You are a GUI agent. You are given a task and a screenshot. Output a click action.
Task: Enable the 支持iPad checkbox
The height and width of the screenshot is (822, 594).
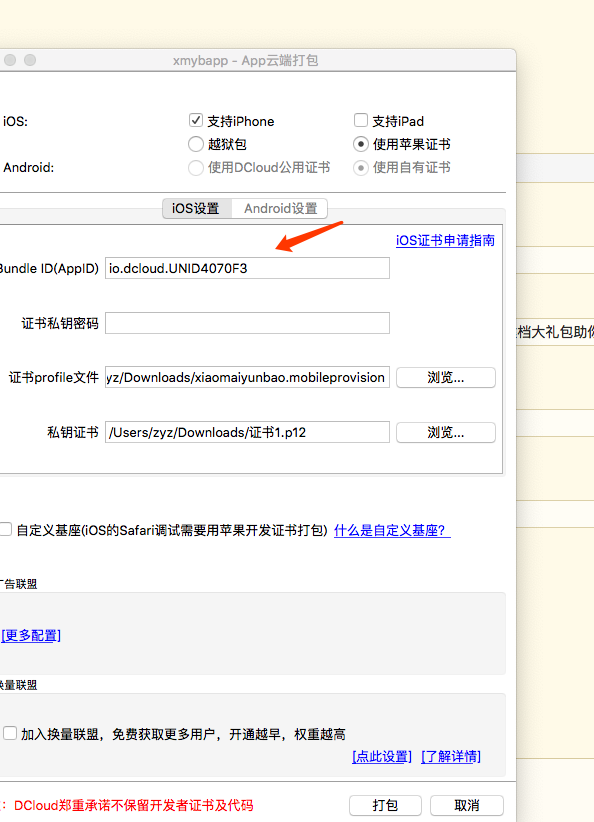361,121
